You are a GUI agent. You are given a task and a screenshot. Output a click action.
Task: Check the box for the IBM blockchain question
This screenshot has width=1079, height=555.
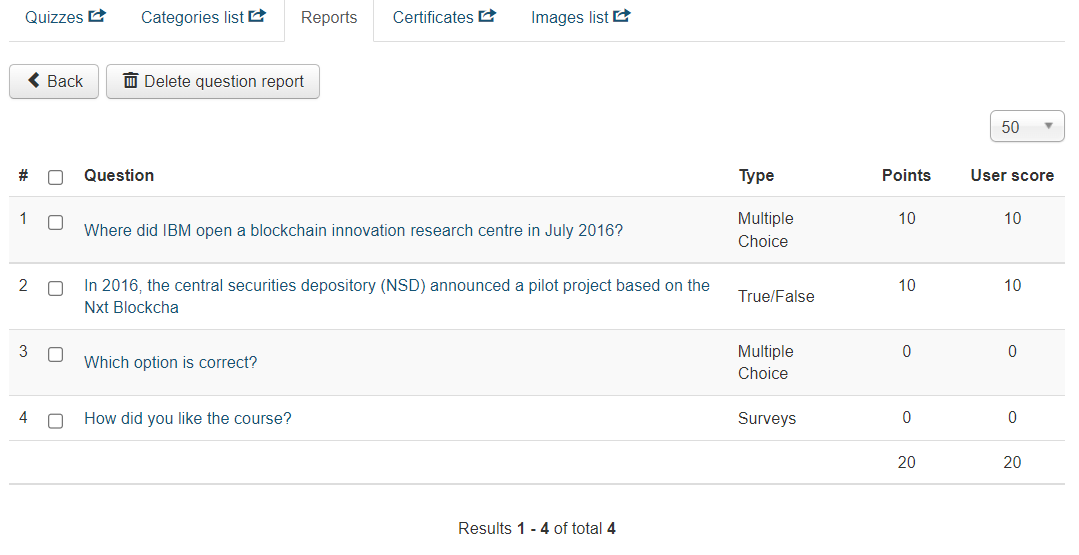click(x=56, y=223)
